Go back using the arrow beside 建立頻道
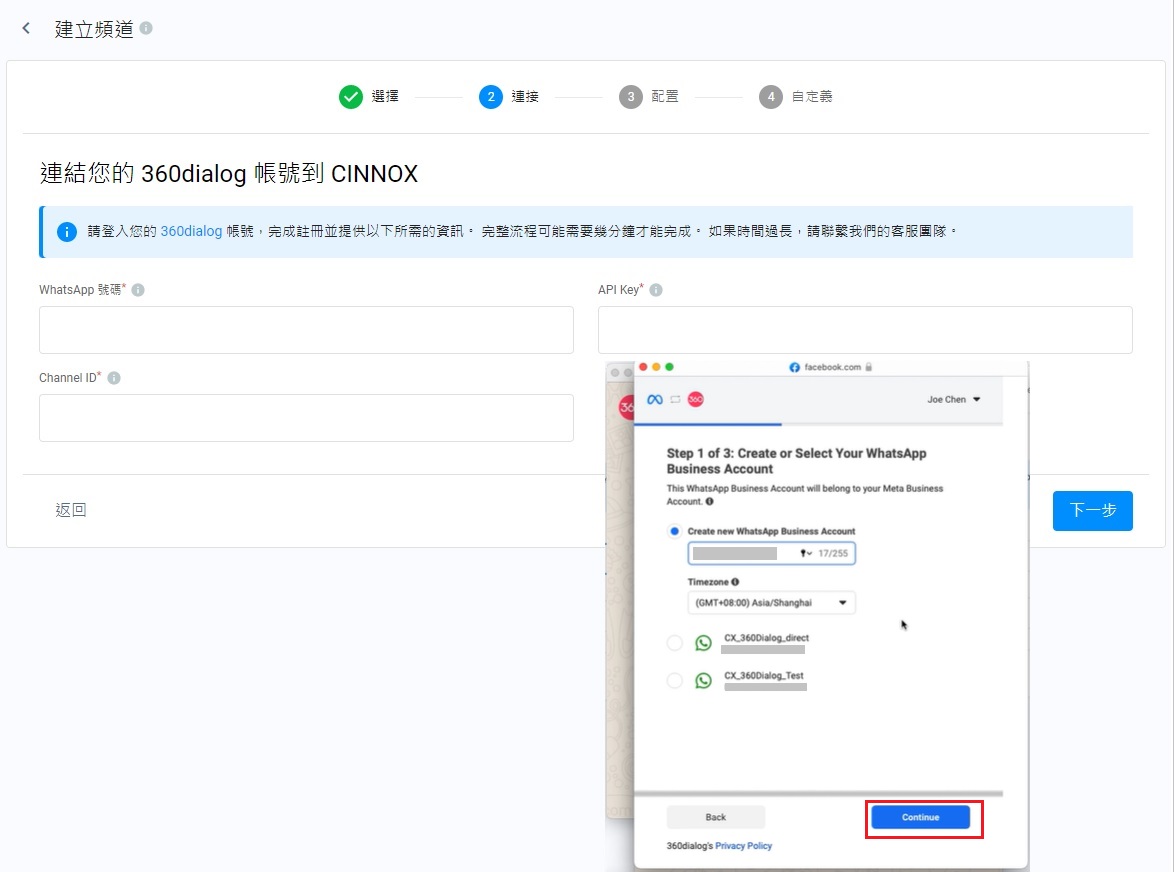The width and height of the screenshot is (1174, 872). coord(26,28)
